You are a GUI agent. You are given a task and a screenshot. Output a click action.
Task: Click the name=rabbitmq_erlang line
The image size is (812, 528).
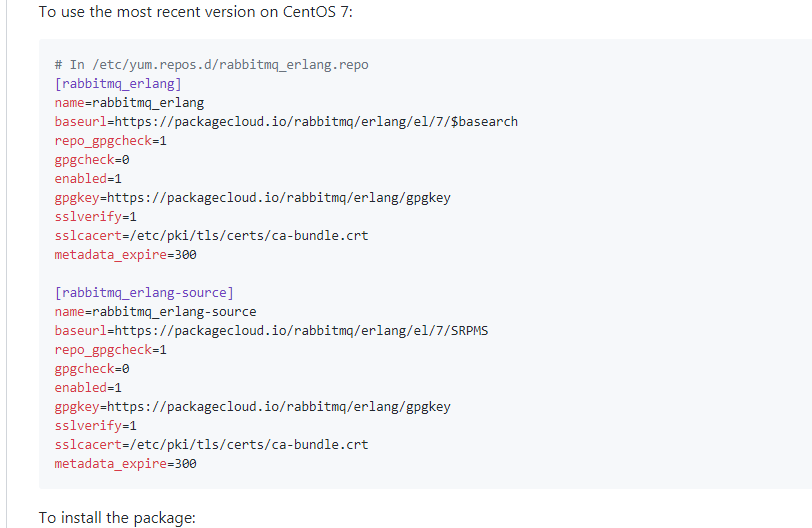coord(129,103)
